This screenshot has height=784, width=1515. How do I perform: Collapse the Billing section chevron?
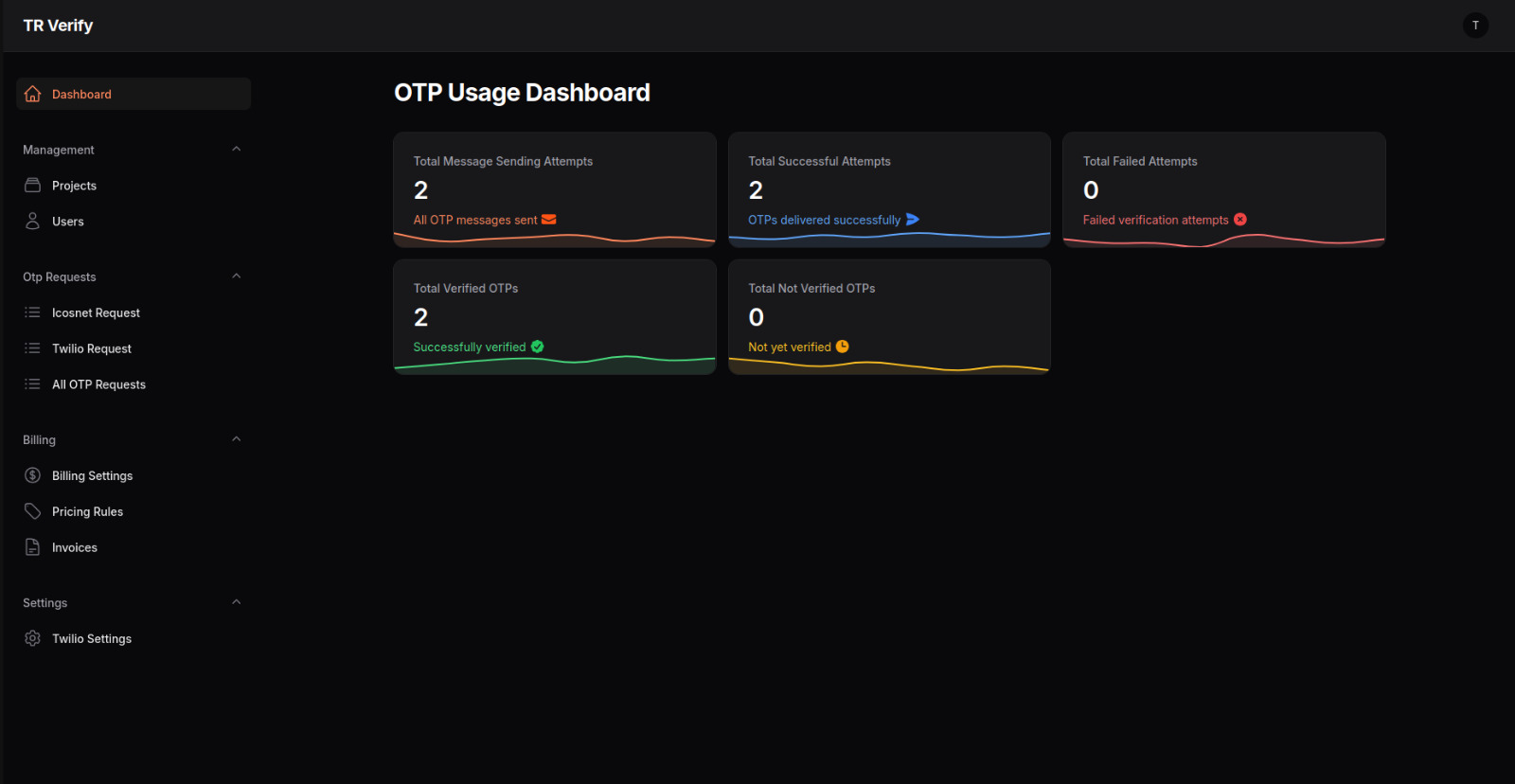coord(237,439)
